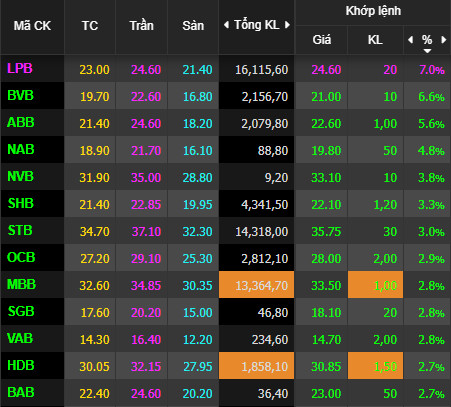451x407 pixels.
Task: Sort by the Mã CK column header
Action: (x=32, y=26)
